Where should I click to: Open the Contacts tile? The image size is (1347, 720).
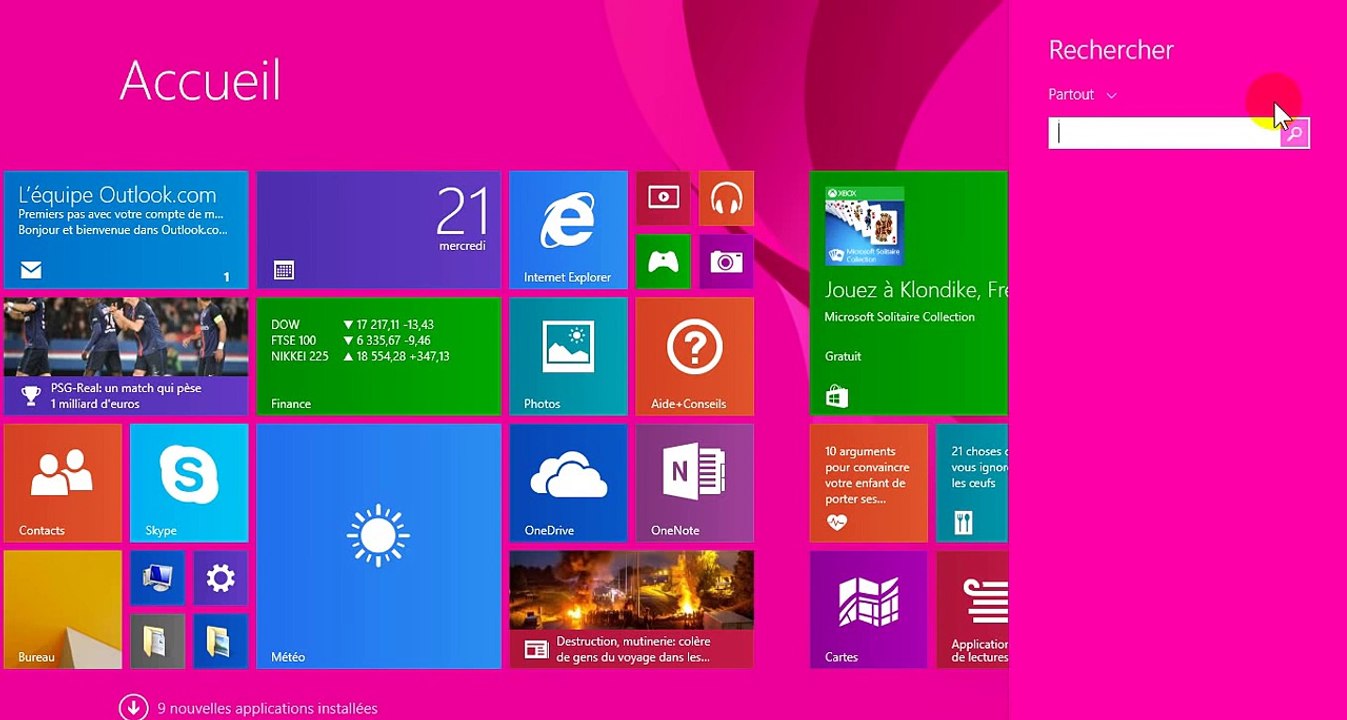point(63,483)
